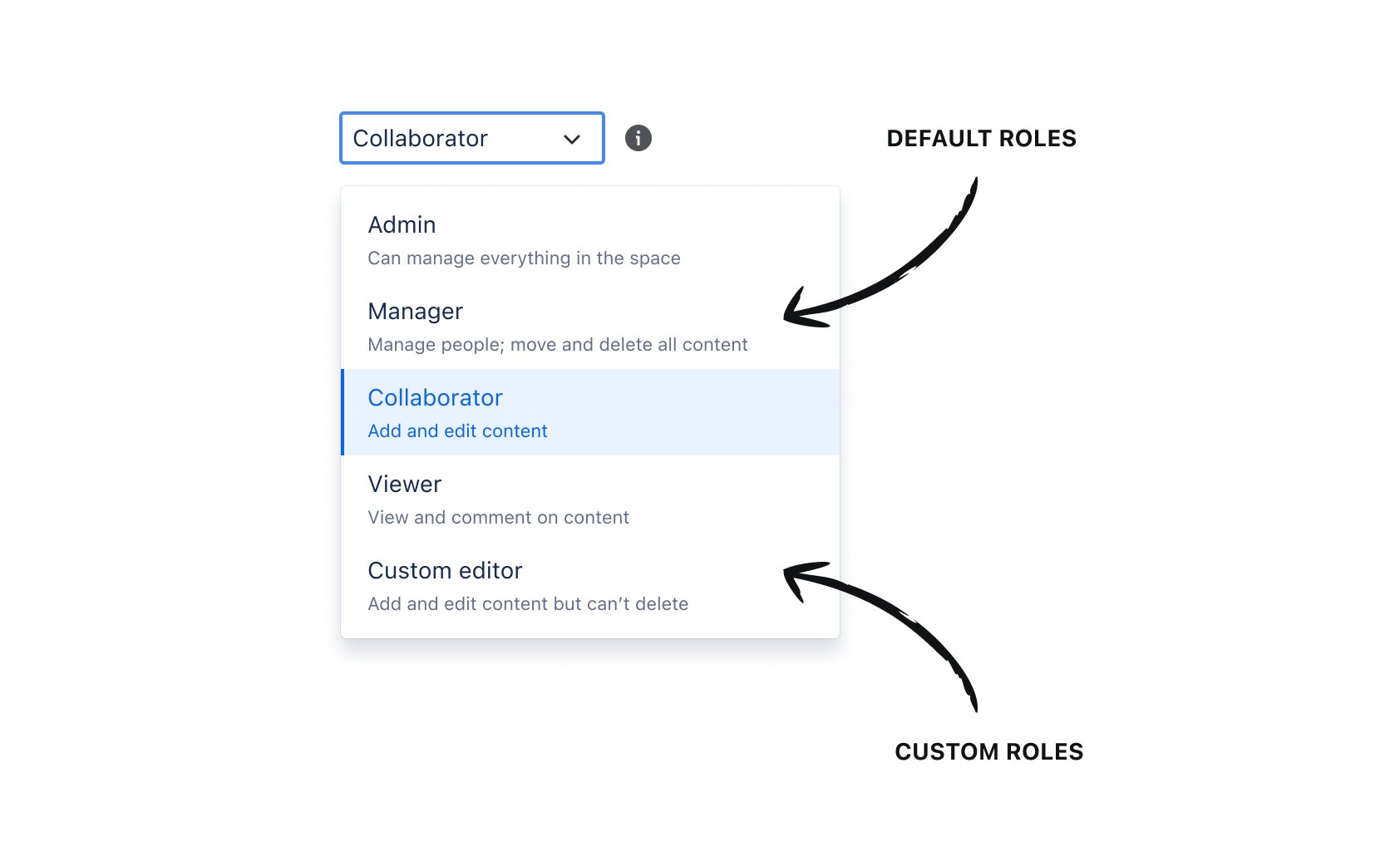
Task: Click 'View and comment on content' description
Action: [499, 517]
